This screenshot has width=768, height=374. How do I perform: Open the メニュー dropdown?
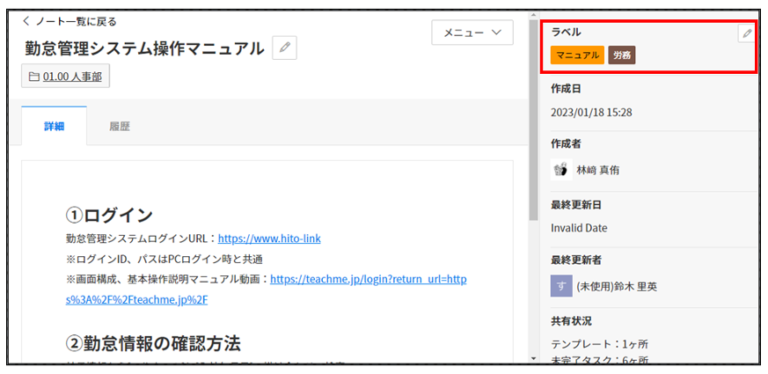pos(472,32)
